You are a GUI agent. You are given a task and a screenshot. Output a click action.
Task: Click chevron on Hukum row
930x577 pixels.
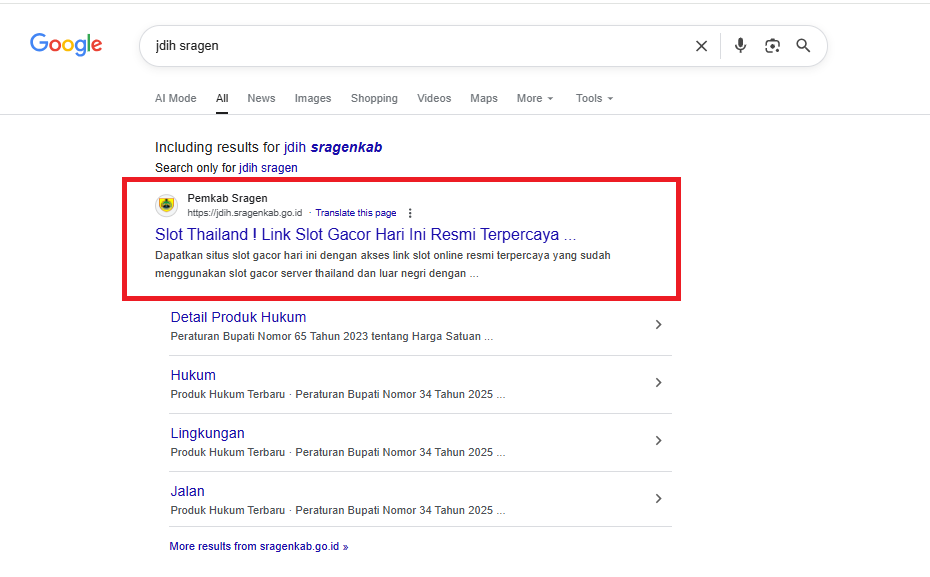click(658, 382)
